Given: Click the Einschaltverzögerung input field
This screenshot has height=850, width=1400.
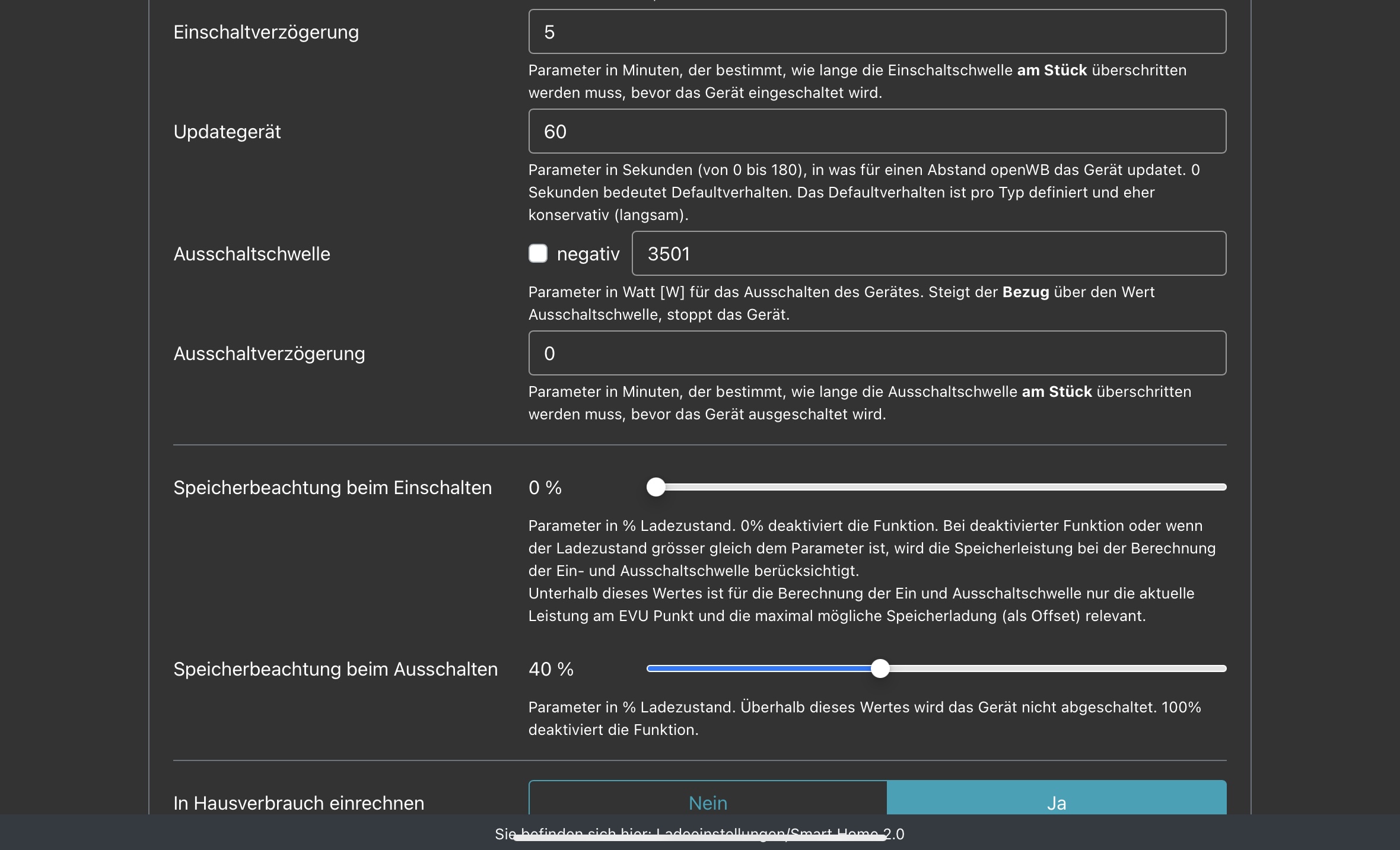Looking at the screenshot, I should coord(877,32).
